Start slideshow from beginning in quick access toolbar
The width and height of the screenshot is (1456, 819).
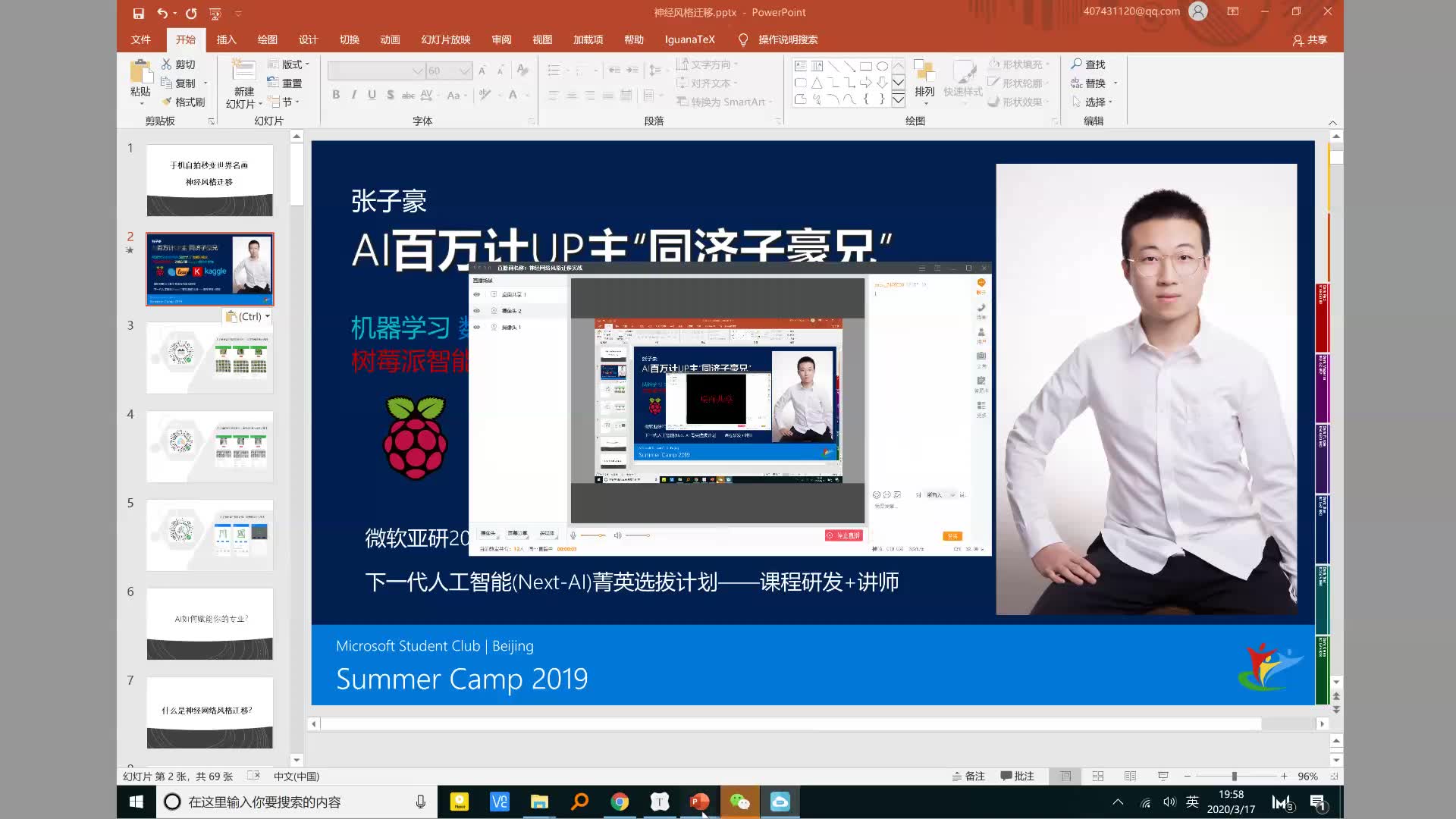[215, 13]
